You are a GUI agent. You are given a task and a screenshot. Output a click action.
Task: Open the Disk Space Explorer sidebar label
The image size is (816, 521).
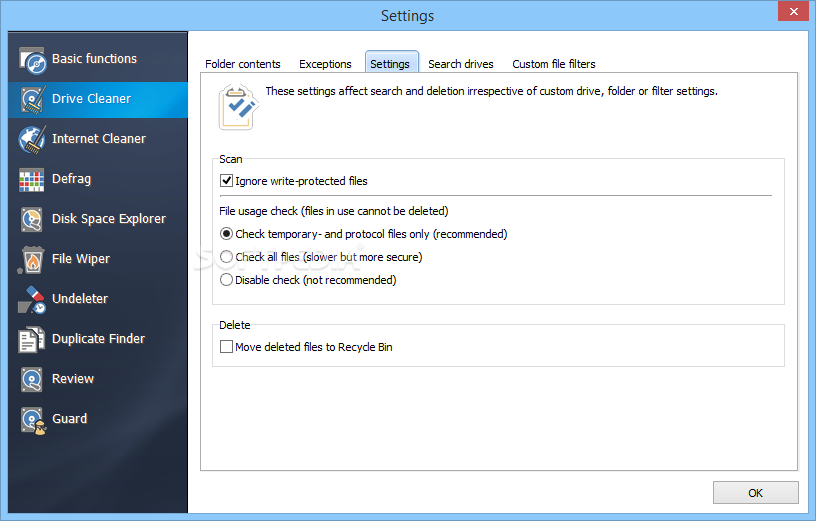(109, 219)
